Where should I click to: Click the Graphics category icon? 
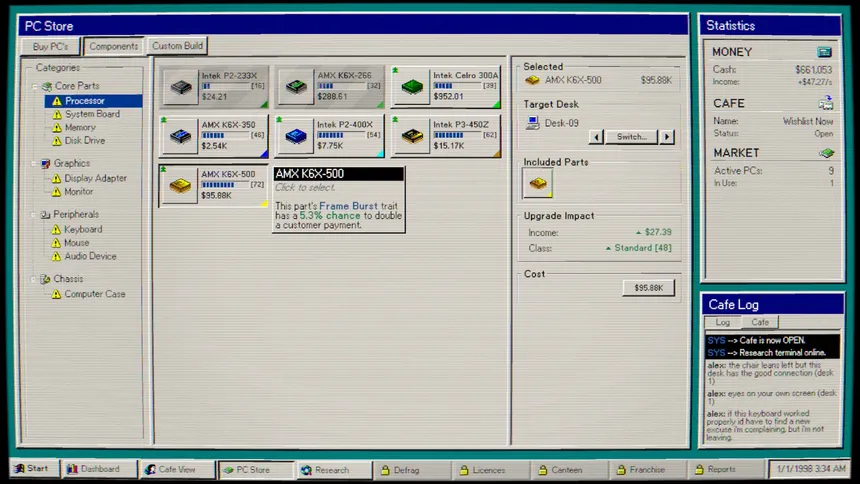[46, 164]
